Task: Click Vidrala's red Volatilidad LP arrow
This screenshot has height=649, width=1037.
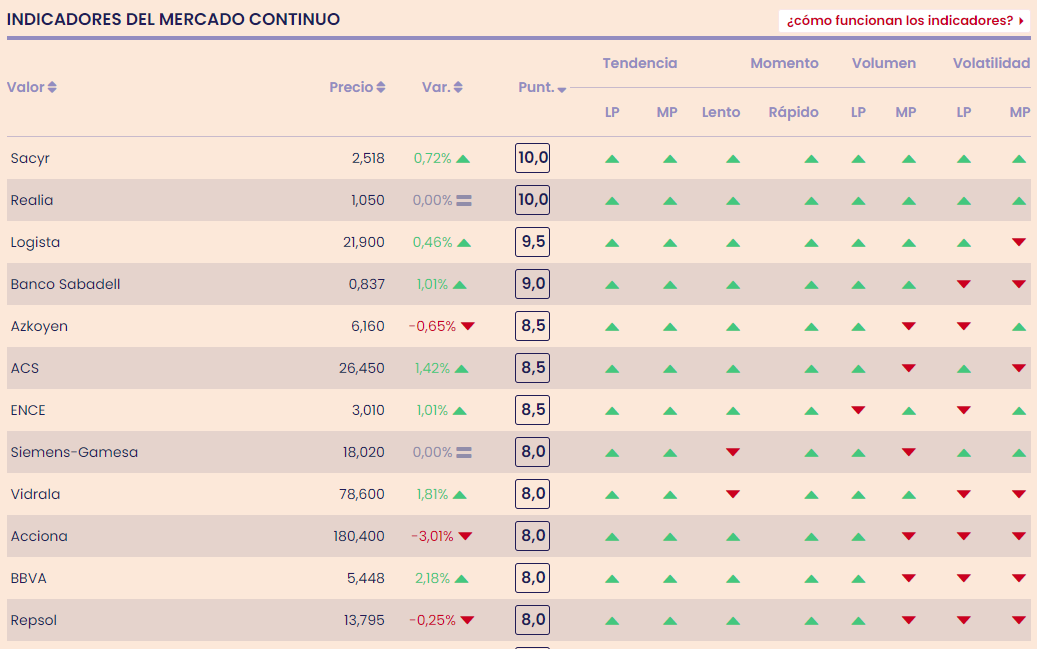Action: pyautogui.click(x=964, y=494)
